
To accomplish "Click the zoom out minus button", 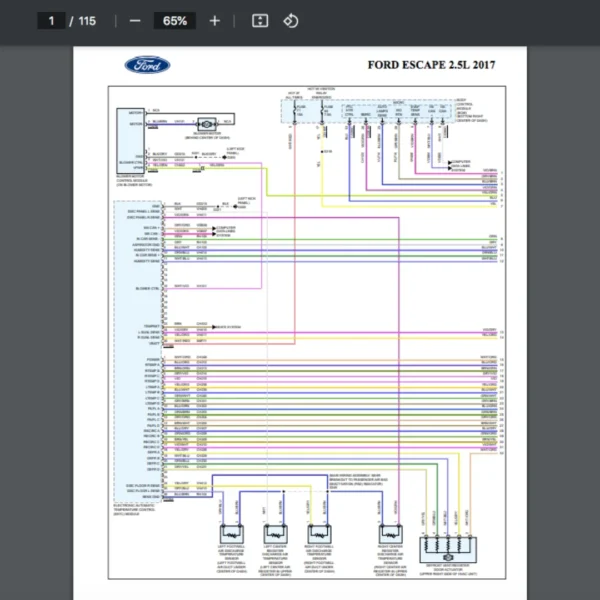I will [134, 21].
